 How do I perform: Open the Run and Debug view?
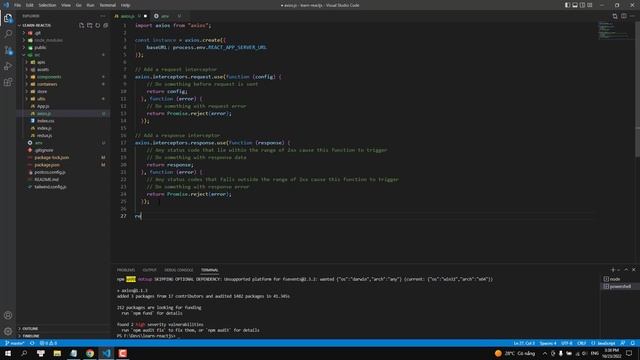[8, 66]
